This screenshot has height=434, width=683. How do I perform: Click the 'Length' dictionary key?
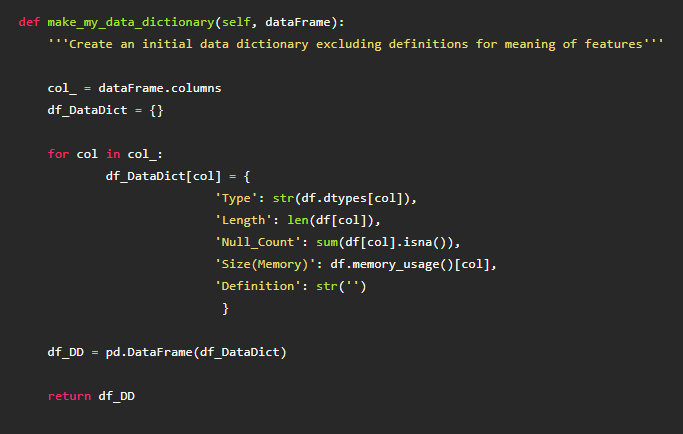[243, 220]
